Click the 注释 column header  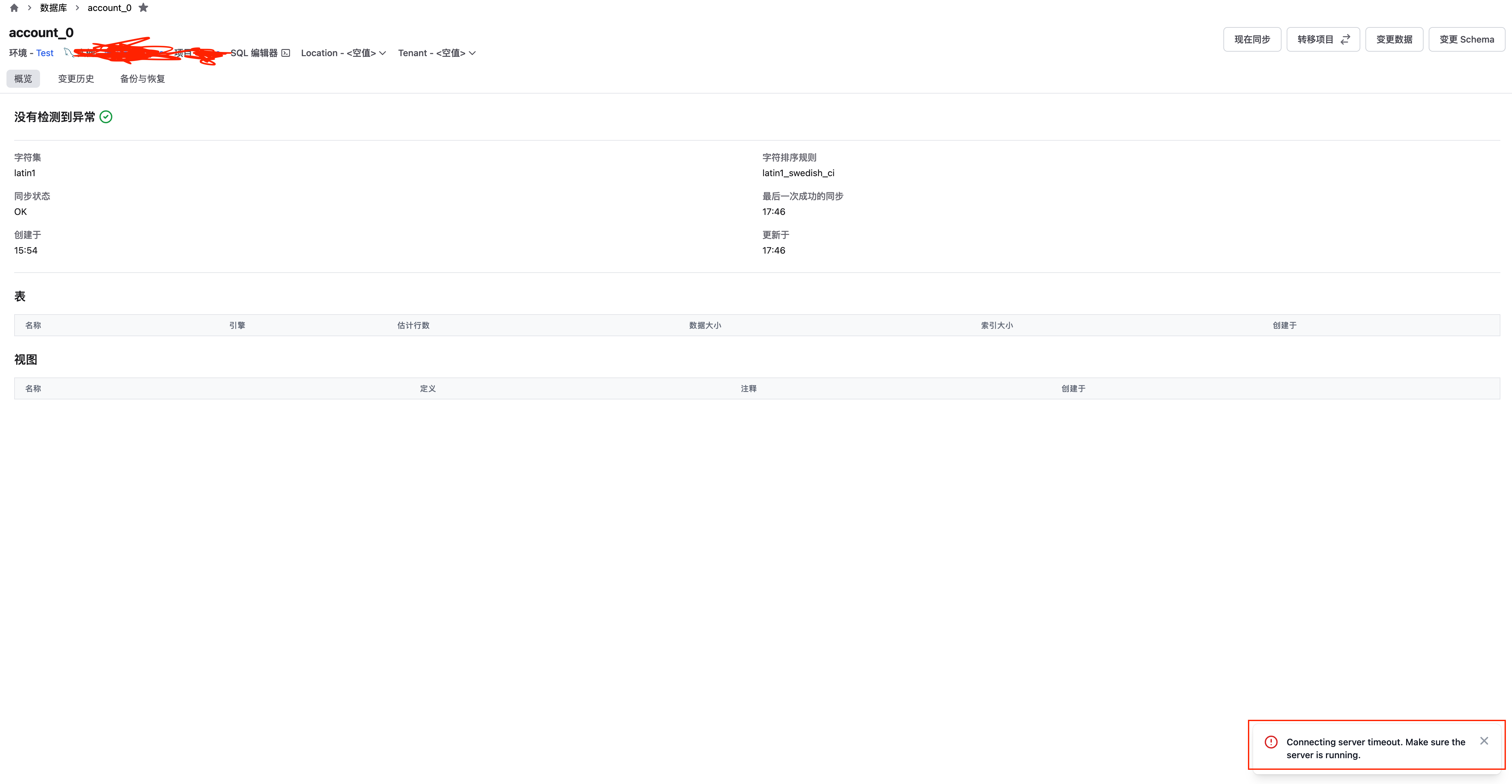(748, 388)
